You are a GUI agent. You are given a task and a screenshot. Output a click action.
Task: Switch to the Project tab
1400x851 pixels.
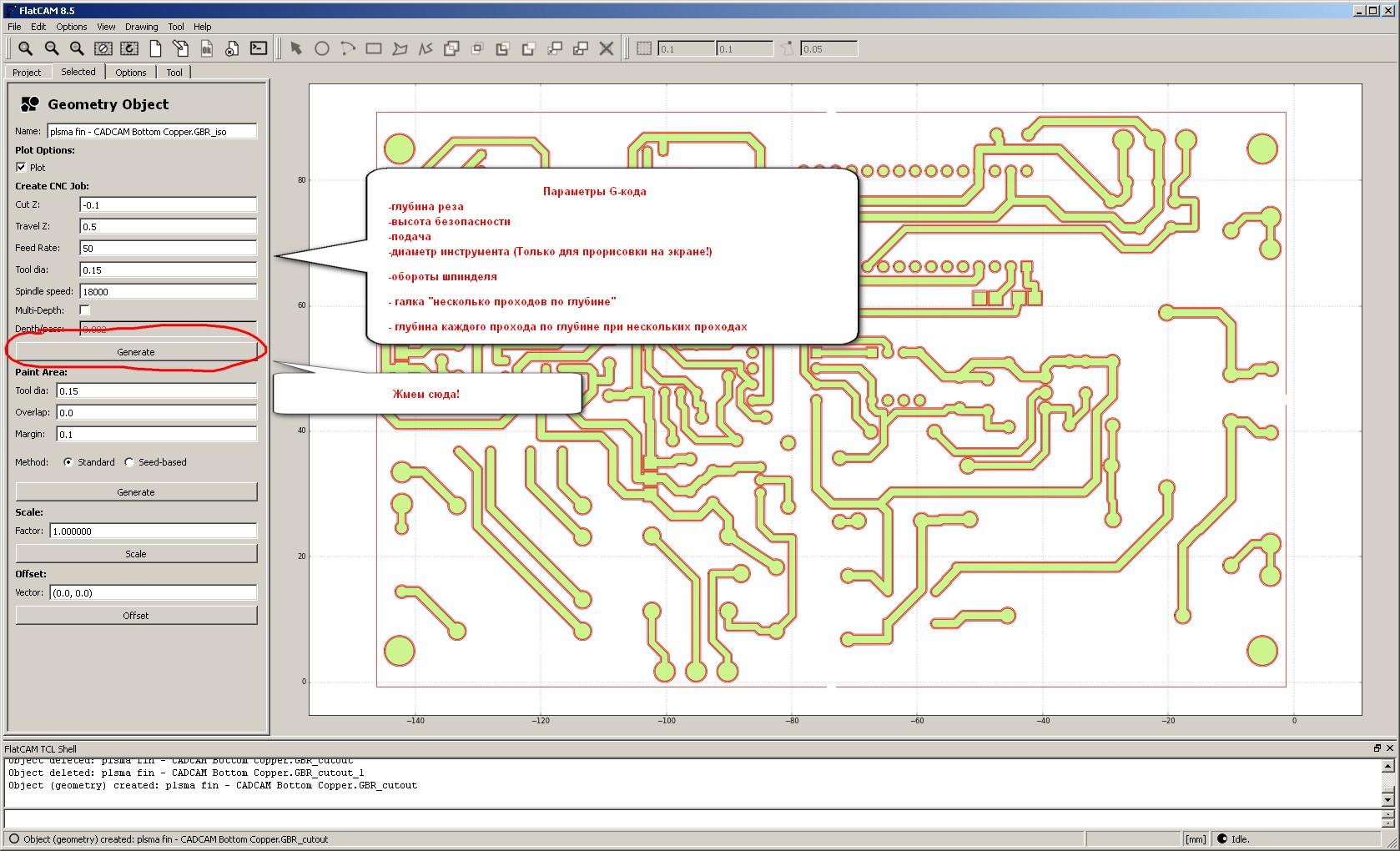[x=27, y=73]
